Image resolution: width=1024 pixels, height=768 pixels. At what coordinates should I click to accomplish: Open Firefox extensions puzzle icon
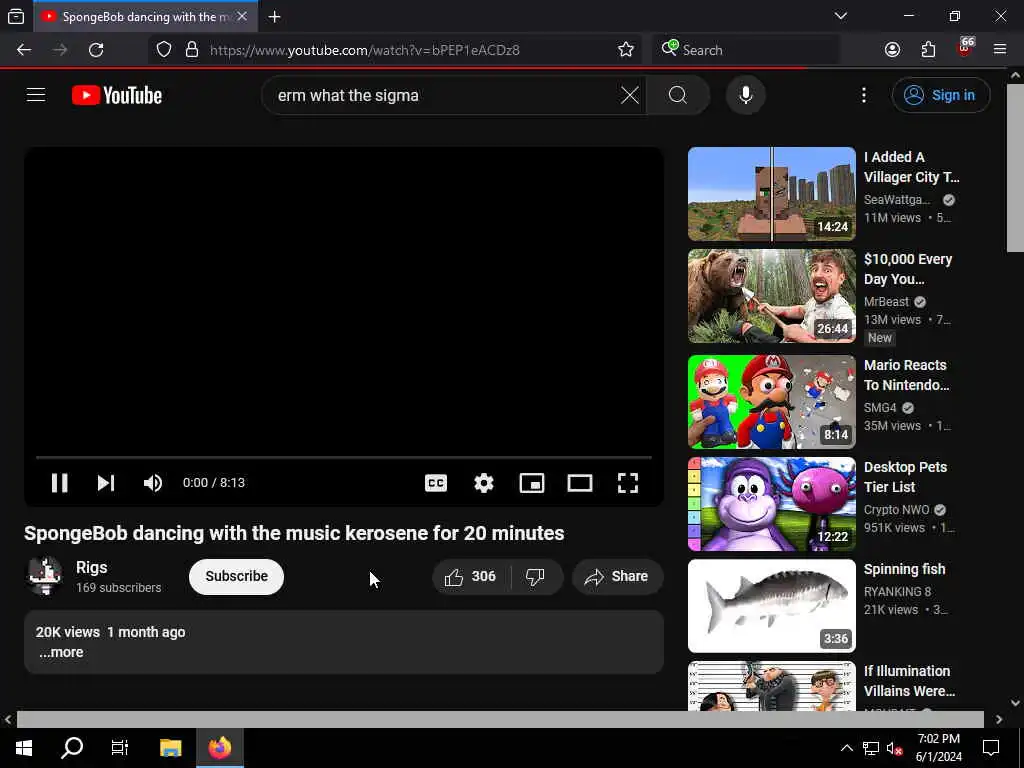click(928, 50)
